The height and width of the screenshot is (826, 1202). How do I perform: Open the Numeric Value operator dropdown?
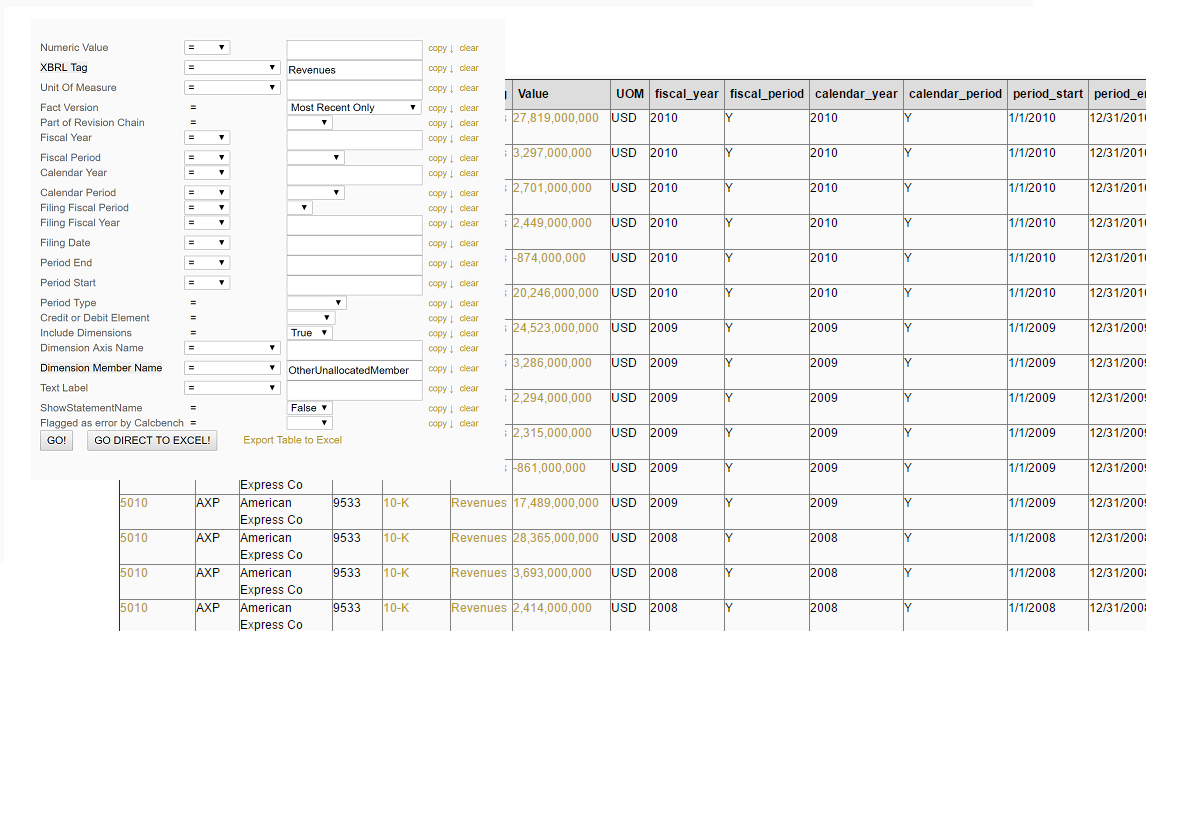click(x=207, y=48)
